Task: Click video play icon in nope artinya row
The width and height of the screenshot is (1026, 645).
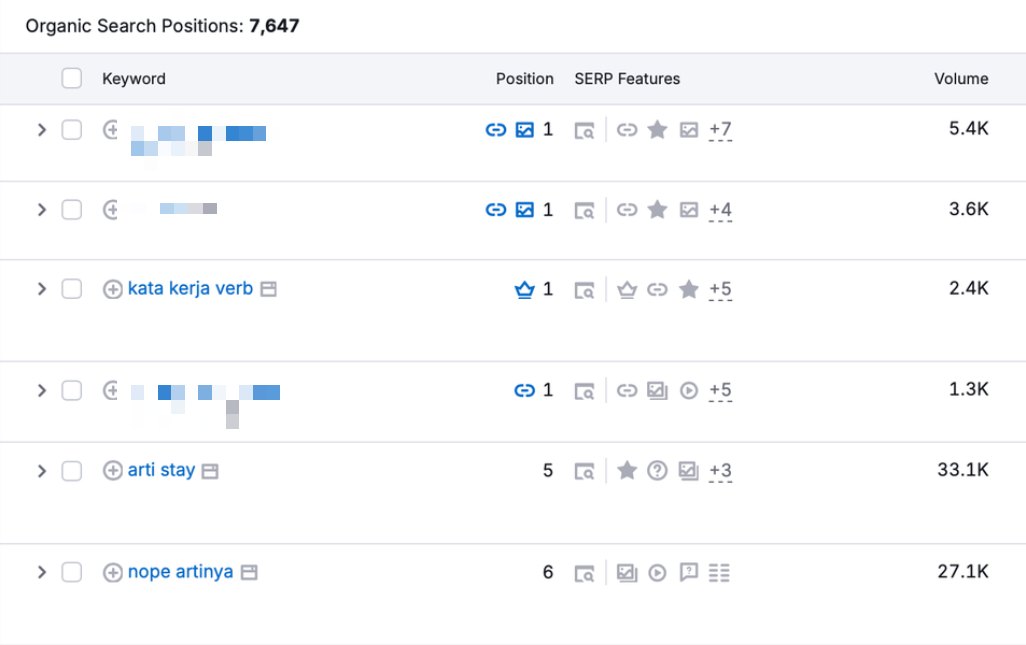Action: 657,573
